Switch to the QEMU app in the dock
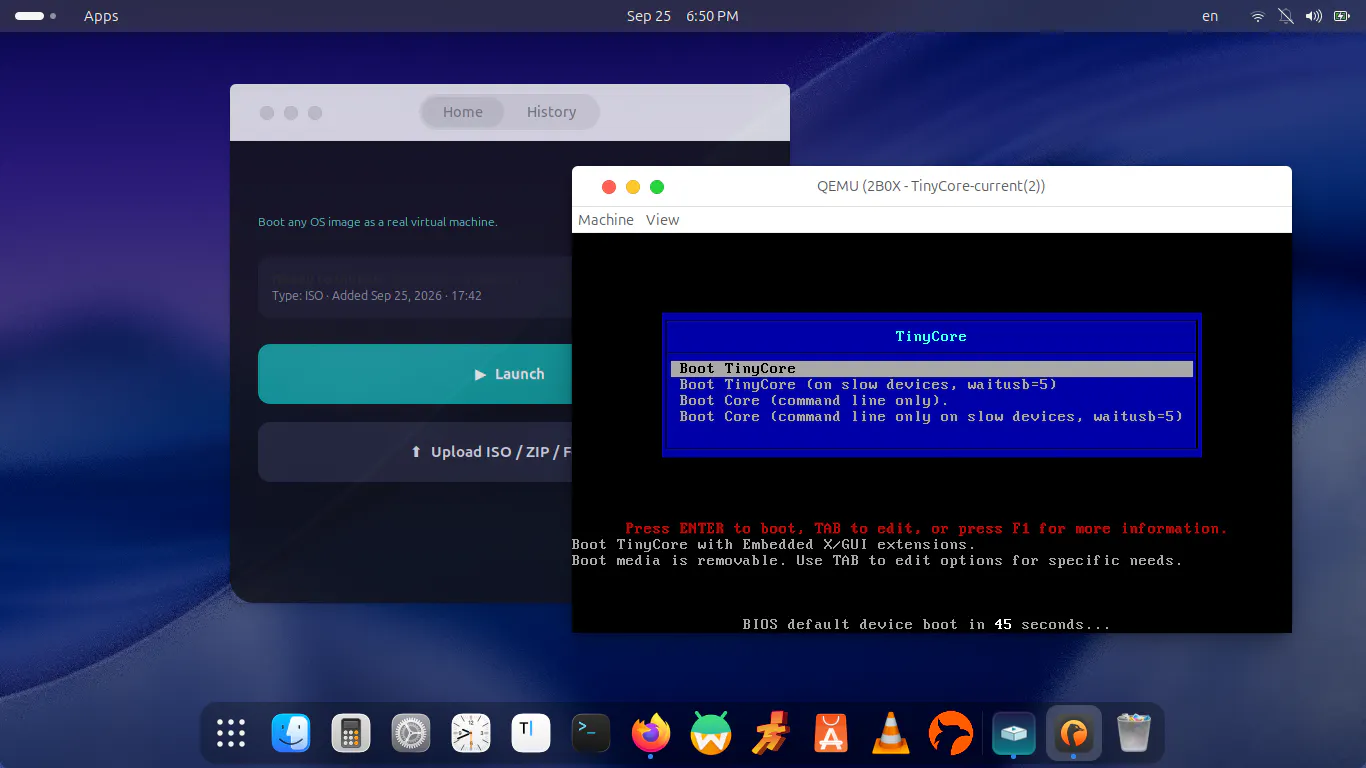The height and width of the screenshot is (768, 1366). point(1074,734)
